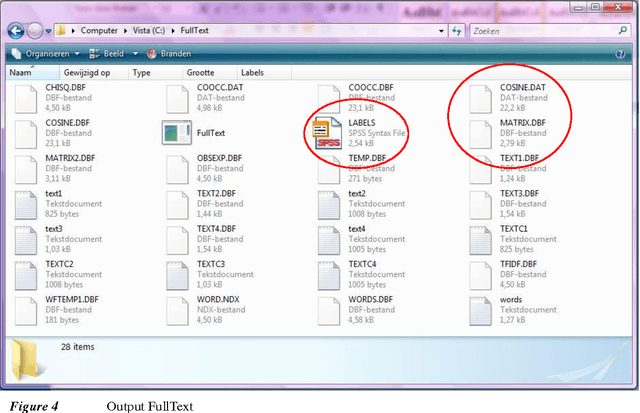
Task: Click the Back navigation arrow
Action: [17, 31]
